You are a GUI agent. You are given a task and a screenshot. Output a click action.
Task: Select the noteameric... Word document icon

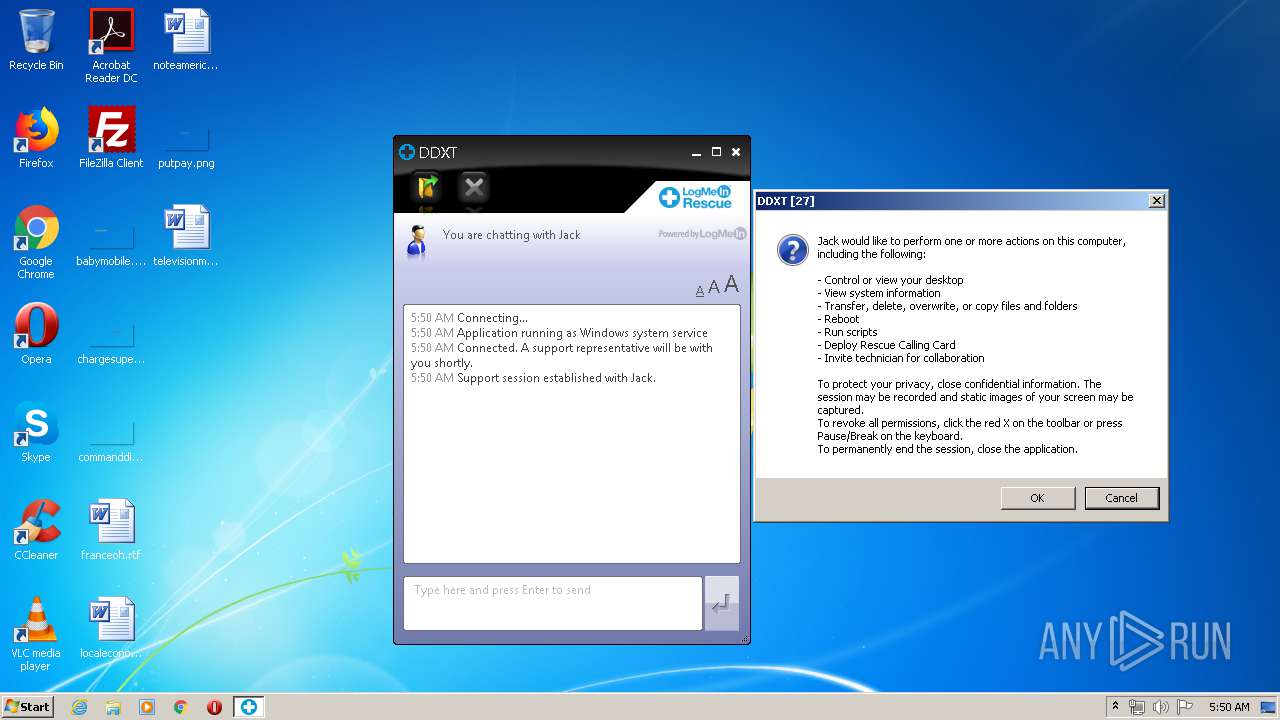point(186,41)
